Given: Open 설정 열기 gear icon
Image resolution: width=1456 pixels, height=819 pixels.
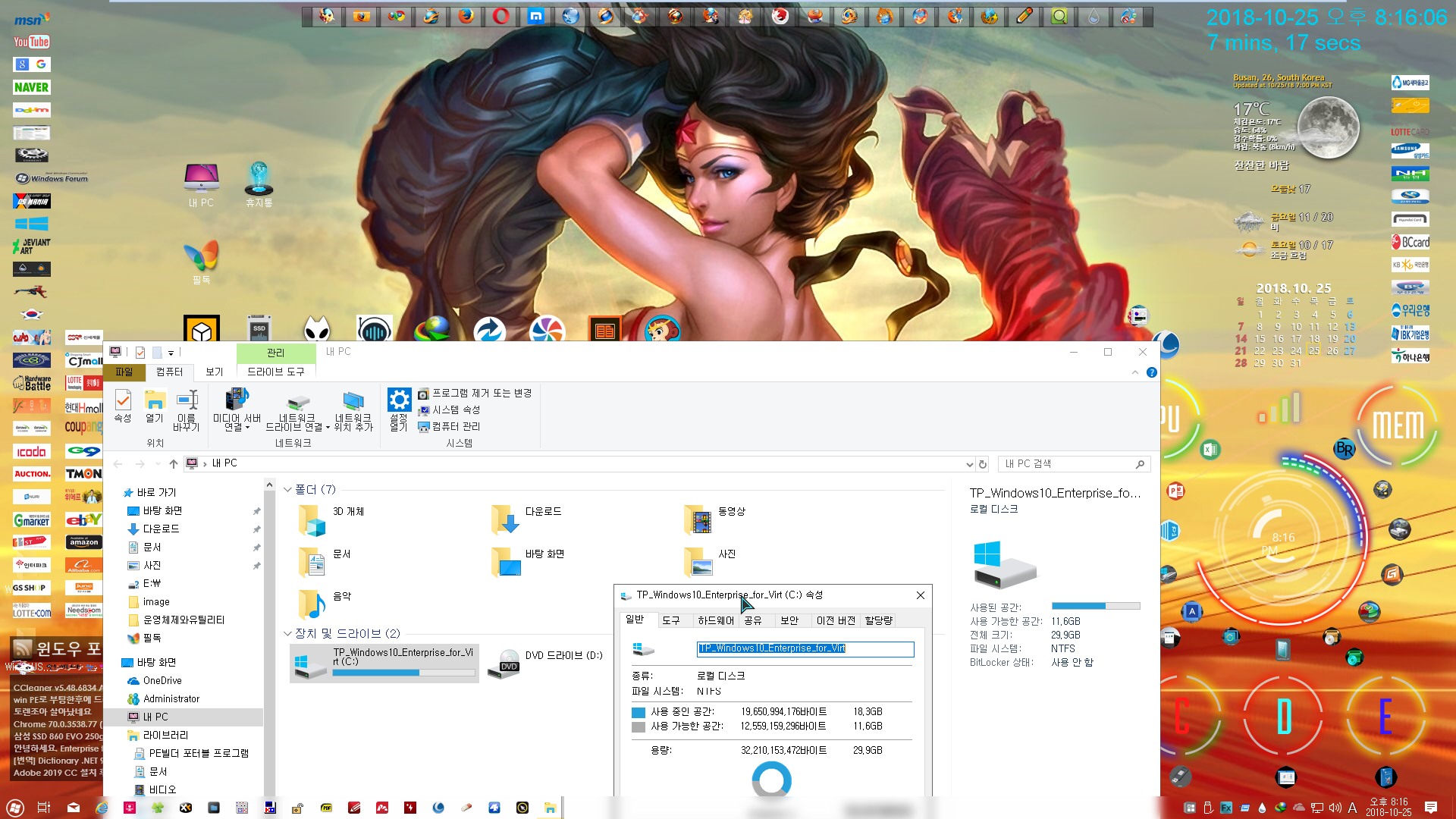Looking at the screenshot, I should pyautogui.click(x=399, y=410).
